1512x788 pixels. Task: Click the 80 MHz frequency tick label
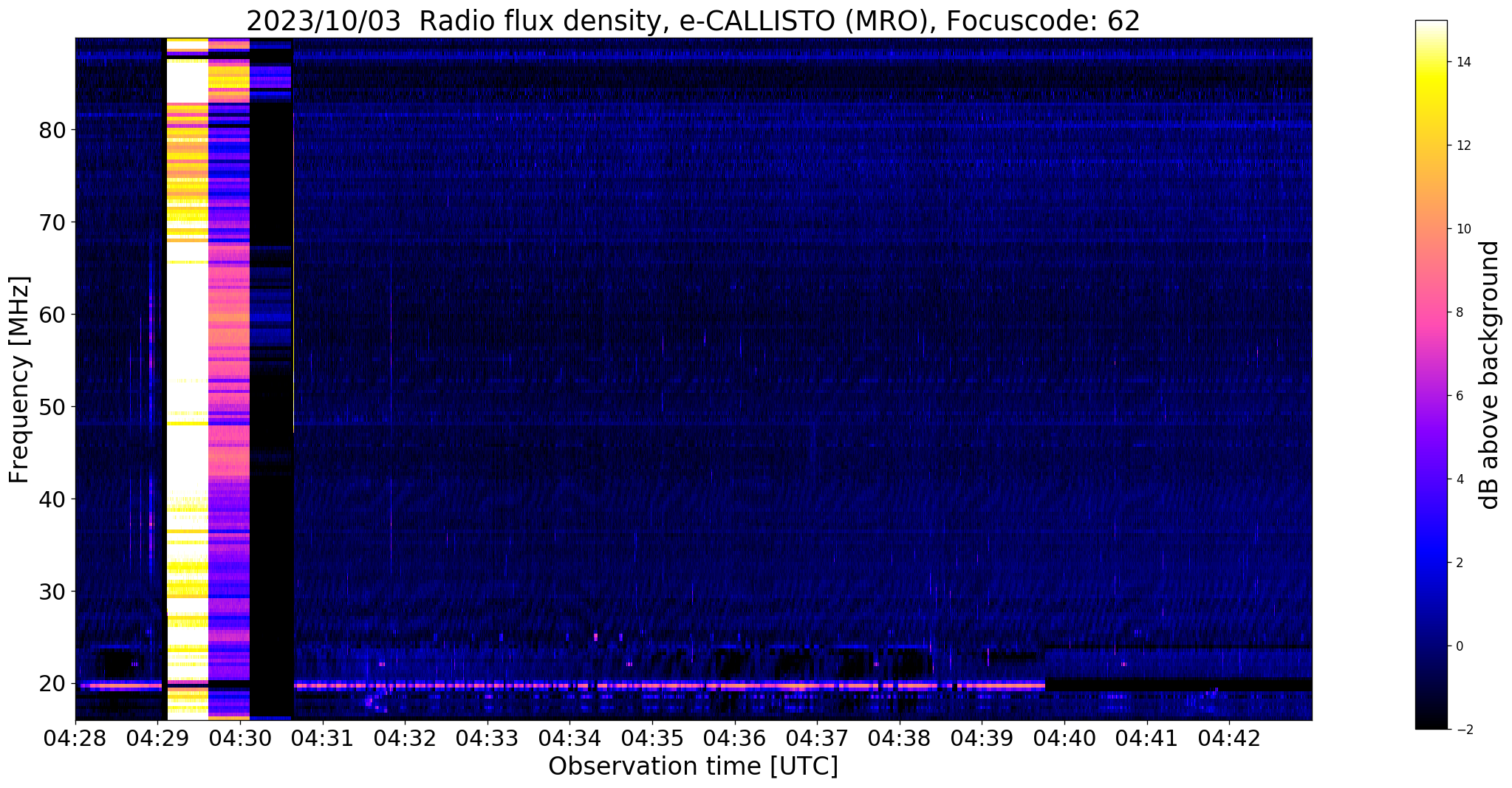(52, 130)
